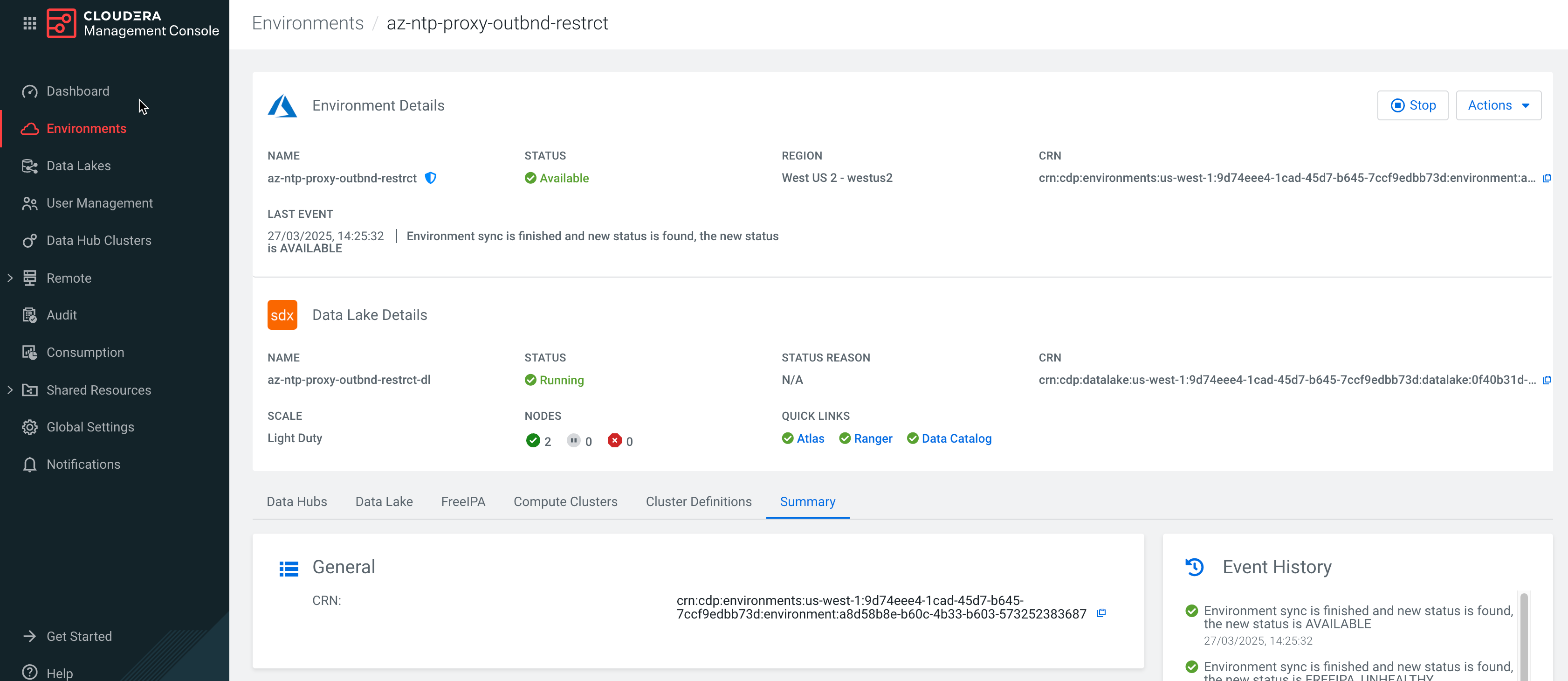The image size is (1568, 681).
Task: Switch to the FreeIPA tab
Action: tap(463, 501)
